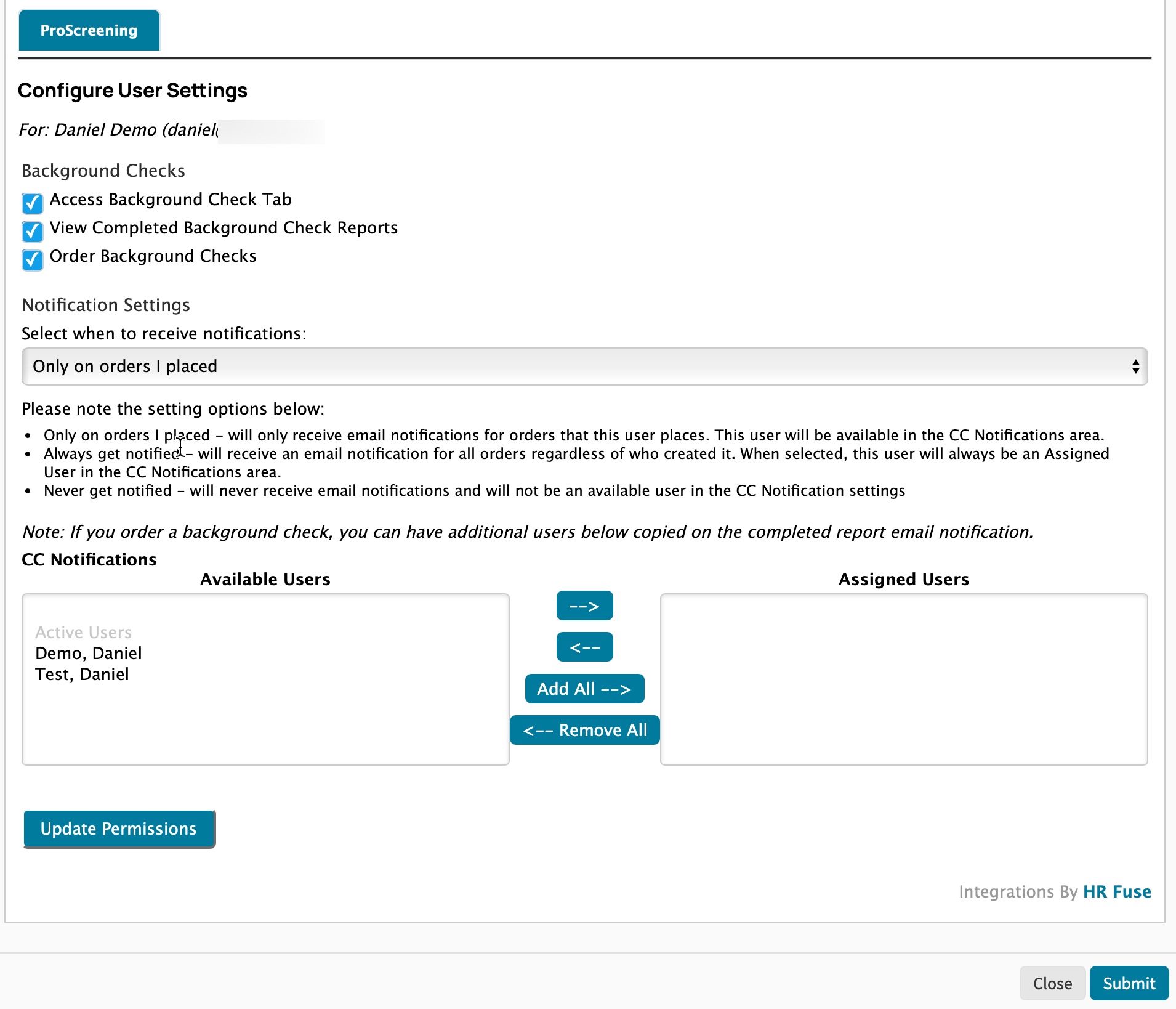1176x1009 pixels.
Task: Click the Configure User Settings heading
Action: tap(132, 91)
